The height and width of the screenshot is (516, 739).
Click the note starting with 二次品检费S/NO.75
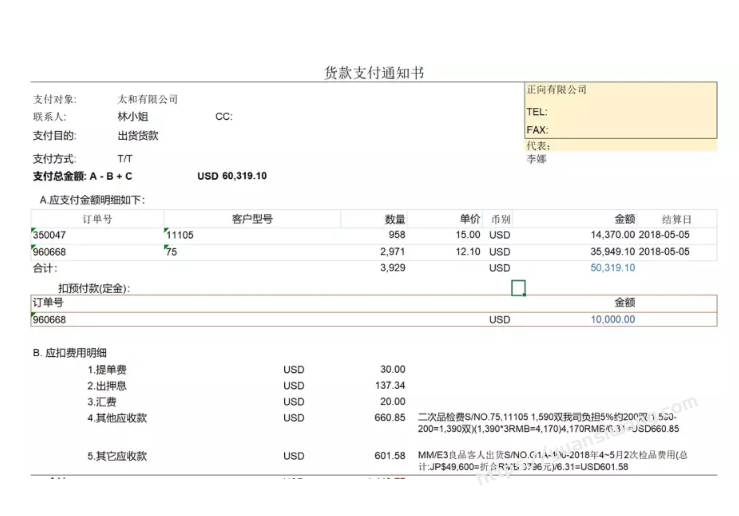(x=548, y=423)
